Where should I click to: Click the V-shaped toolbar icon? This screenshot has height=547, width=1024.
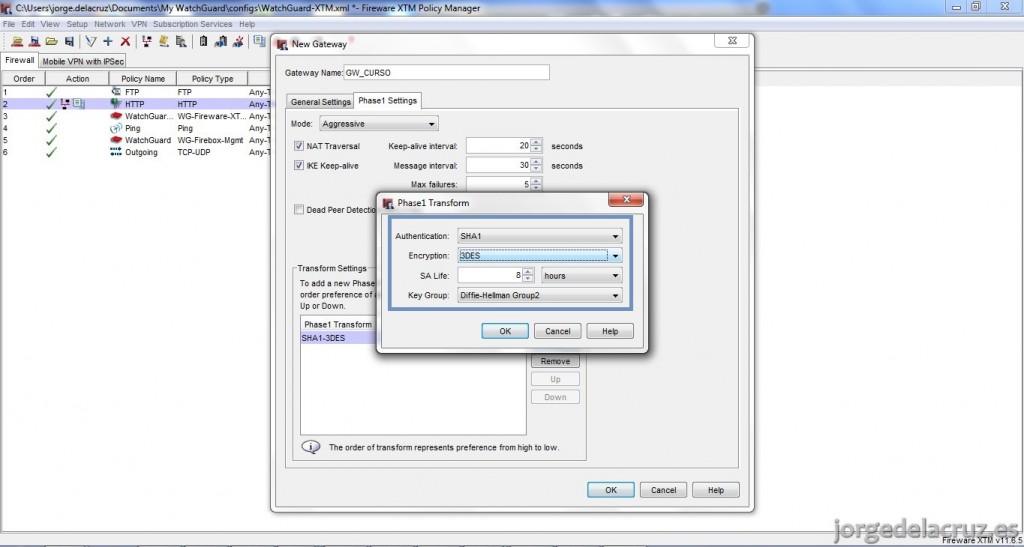(x=91, y=41)
